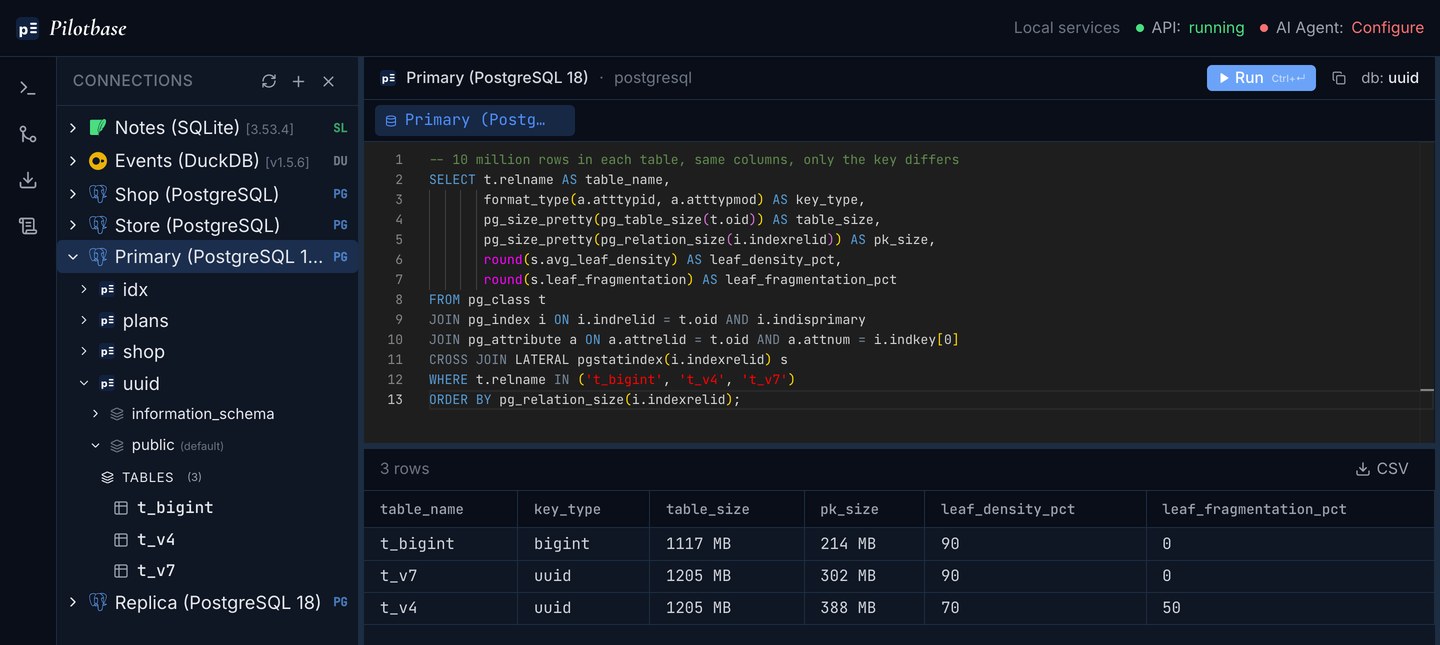Expand the Store (PostgreSQL) connection

tap(73, 225)
